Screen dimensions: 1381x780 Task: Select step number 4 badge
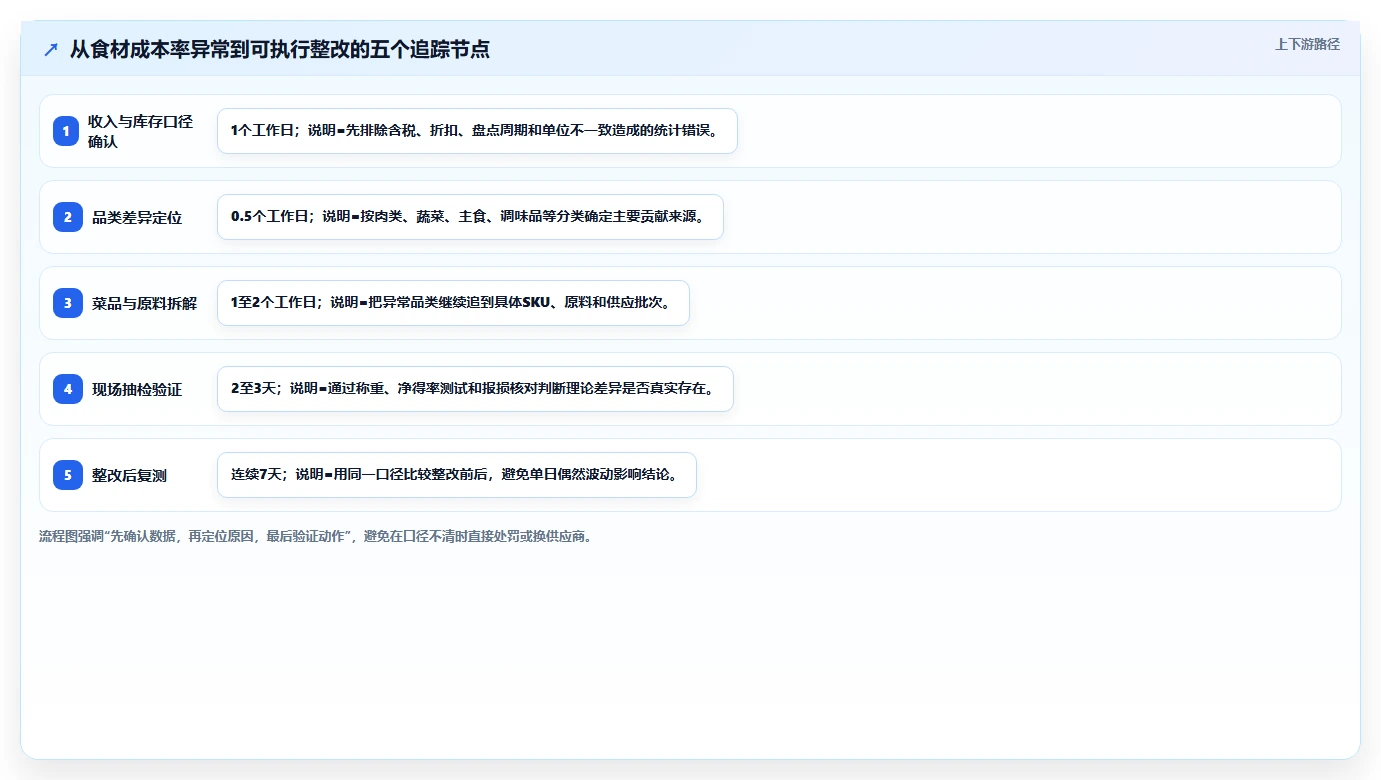68,389
